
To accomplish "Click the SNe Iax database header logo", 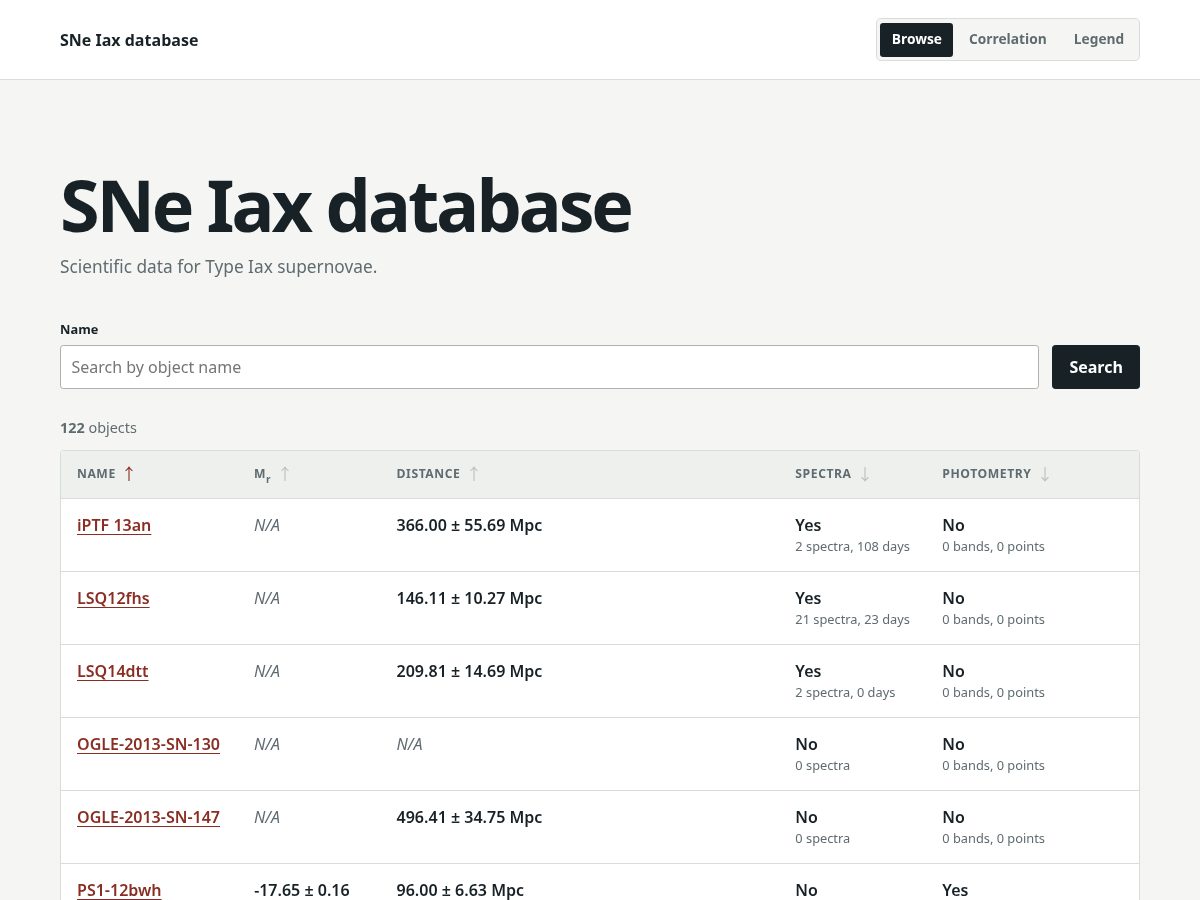I will [129, 40].
